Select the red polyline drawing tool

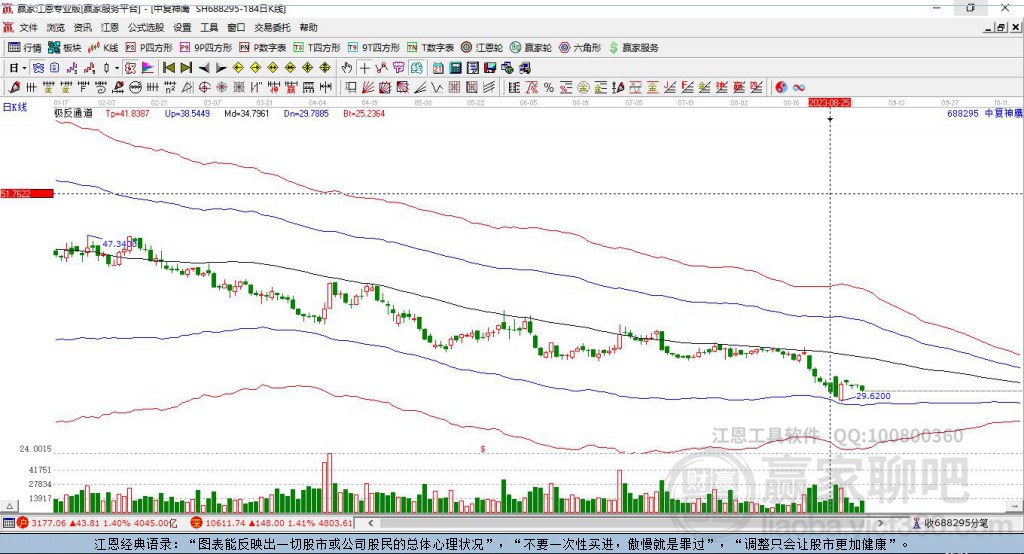pos(381,68)
